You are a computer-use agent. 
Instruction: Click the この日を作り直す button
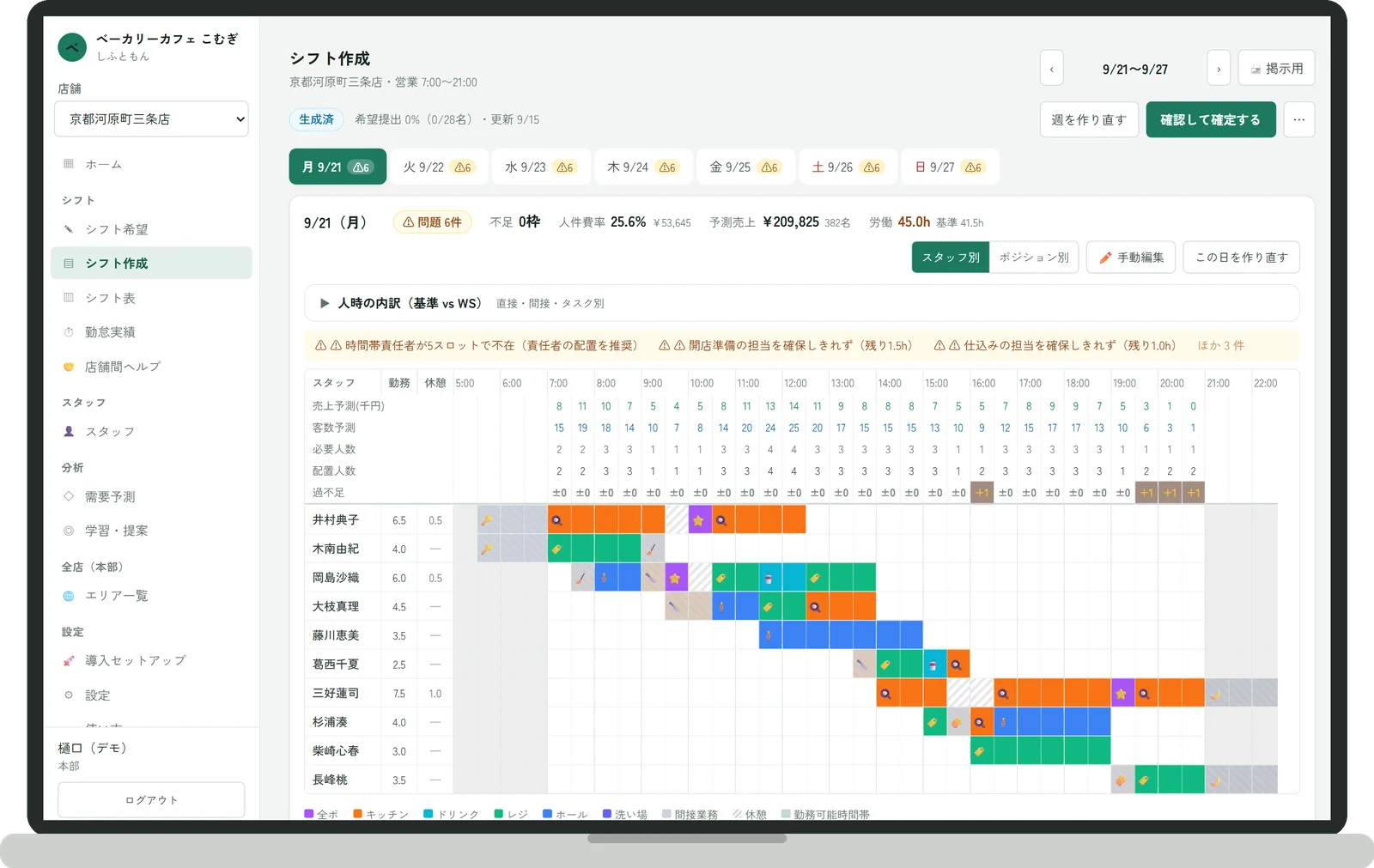pos(1242,258)
